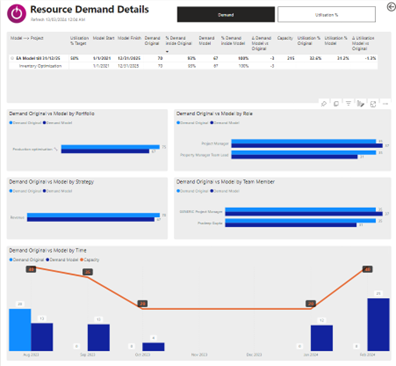The width and height of the screenshot is (396, 366).
Task: Sort by Capacity column header
Action: 285,38
